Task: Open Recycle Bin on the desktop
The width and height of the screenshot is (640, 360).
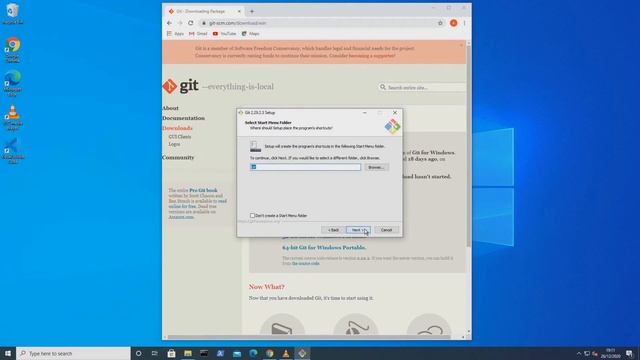Action: point(12,13)
